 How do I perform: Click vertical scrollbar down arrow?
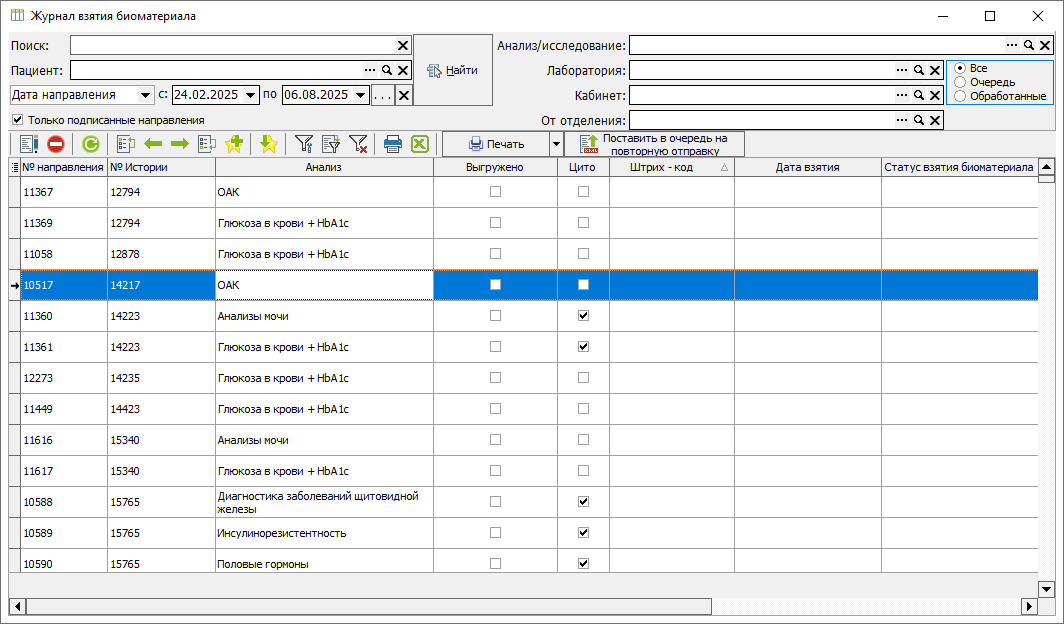coord(1046,589)
